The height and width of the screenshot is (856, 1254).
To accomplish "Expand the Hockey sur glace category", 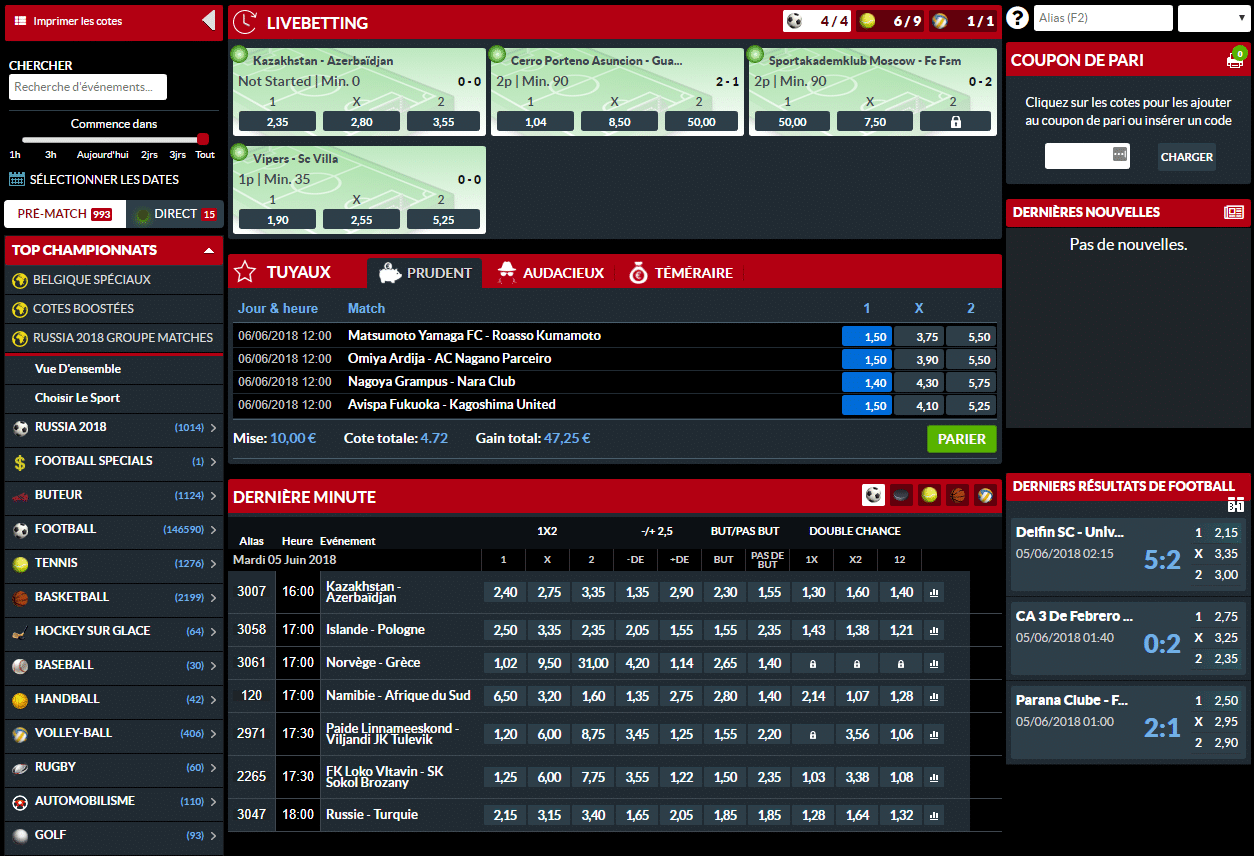I will (x=114, y=631).
